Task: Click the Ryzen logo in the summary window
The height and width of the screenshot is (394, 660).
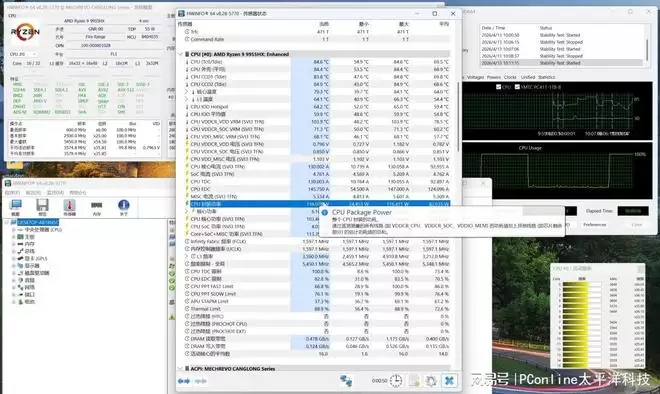Action: pyautogui.click(x=25, y=32)
